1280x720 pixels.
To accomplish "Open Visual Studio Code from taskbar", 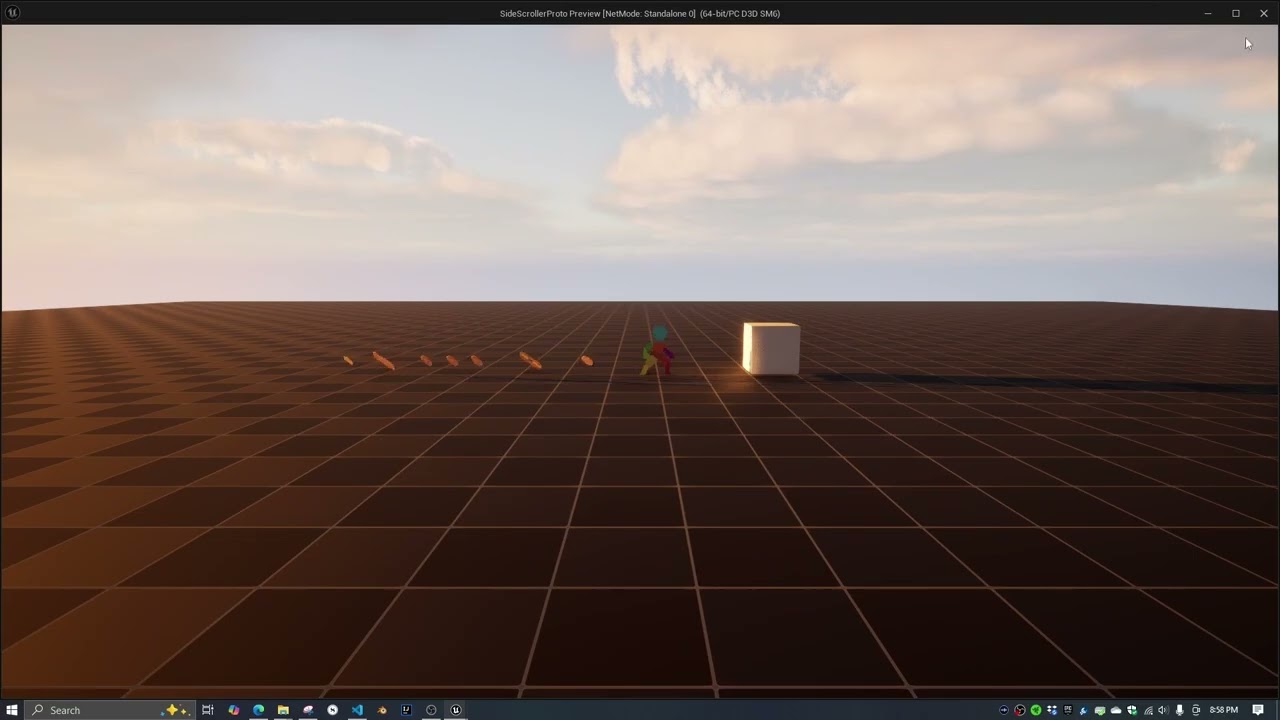I will coord(357,710).
